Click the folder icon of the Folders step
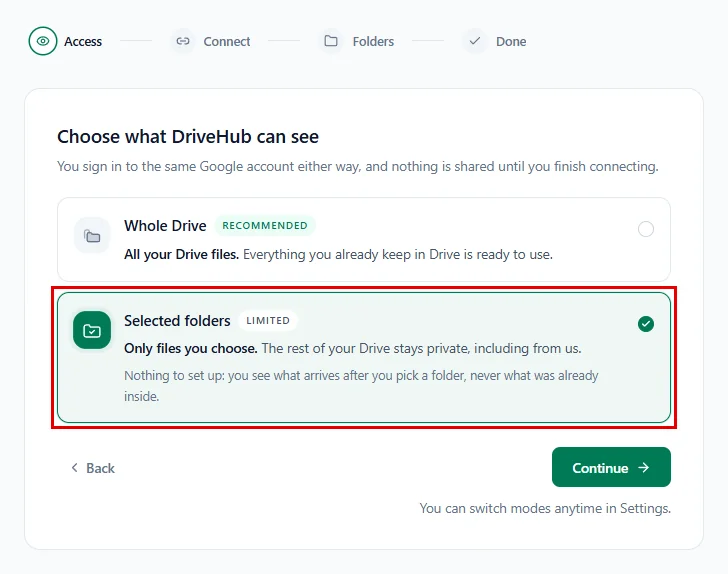This screenshot has height=574, width=728. click(331, 41)
